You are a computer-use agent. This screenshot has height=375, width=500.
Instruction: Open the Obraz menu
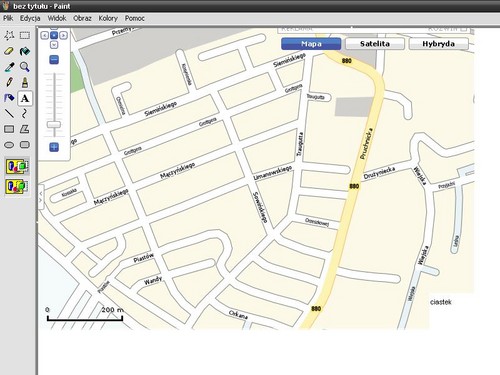tap(82, 18)
